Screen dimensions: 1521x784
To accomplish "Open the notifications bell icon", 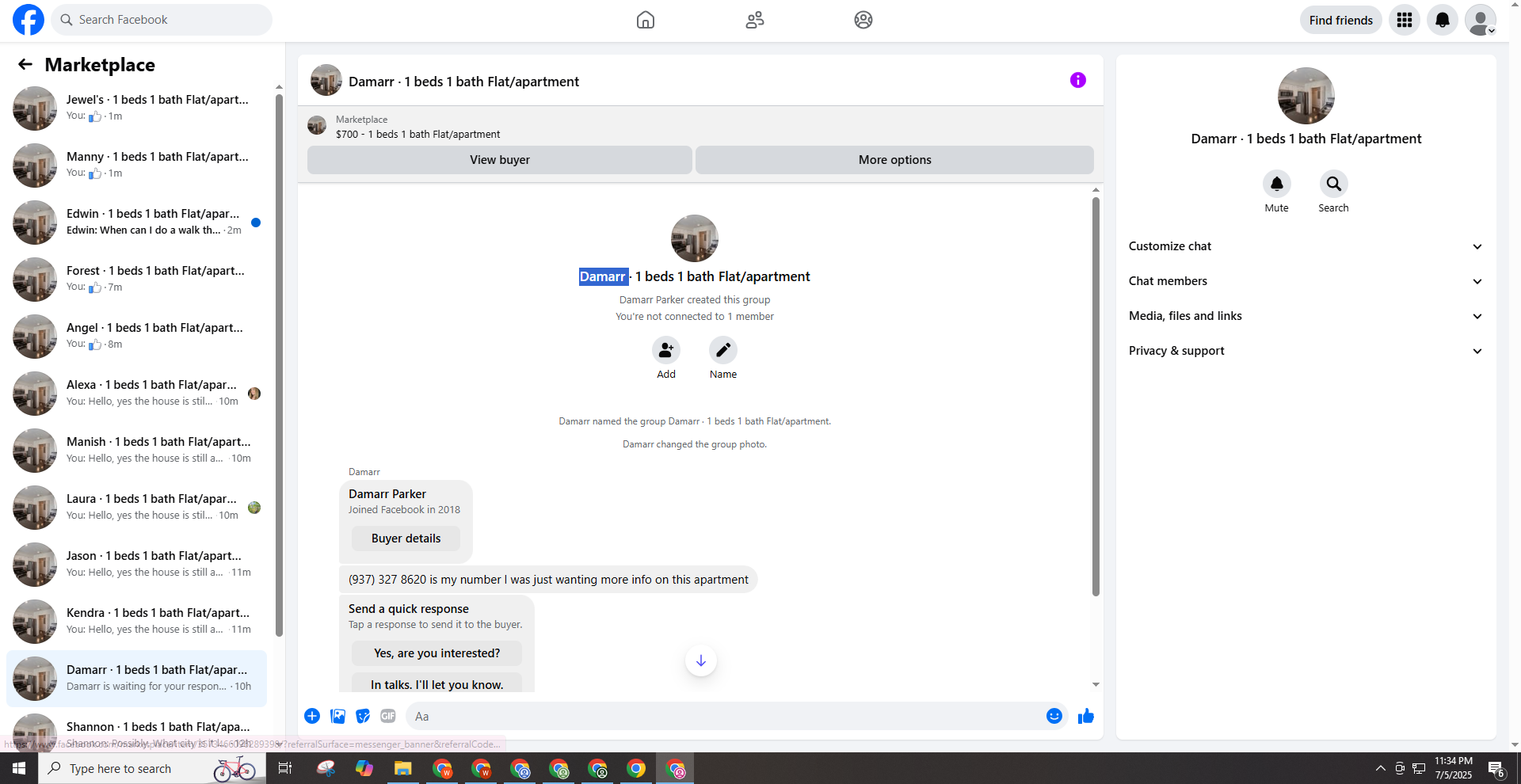I will [x=1443, y=20].
